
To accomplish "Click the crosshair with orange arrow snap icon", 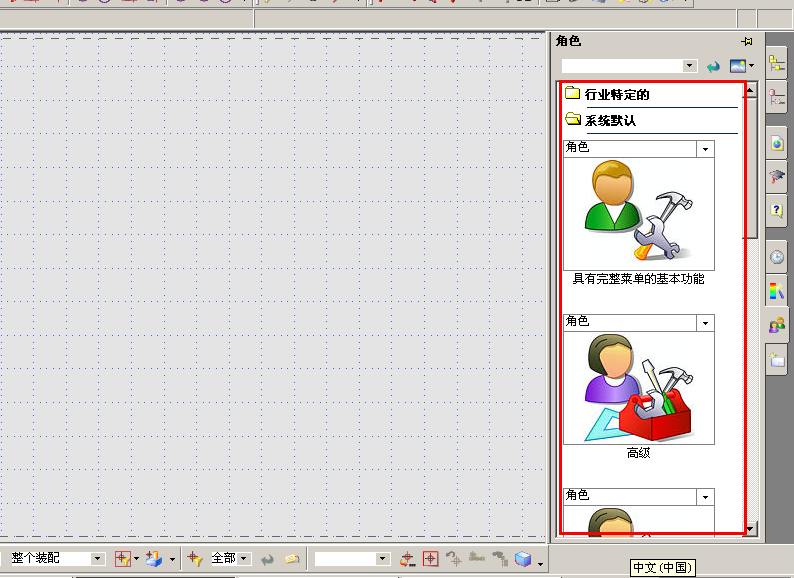I will [407, 559].
